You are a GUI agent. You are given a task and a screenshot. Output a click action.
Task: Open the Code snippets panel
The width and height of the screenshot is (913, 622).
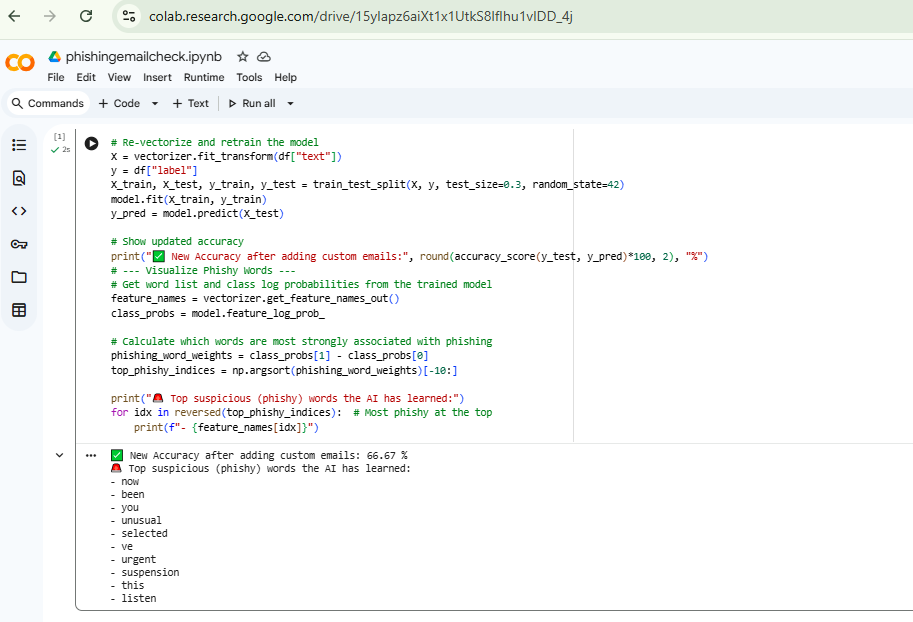(18, 210)
